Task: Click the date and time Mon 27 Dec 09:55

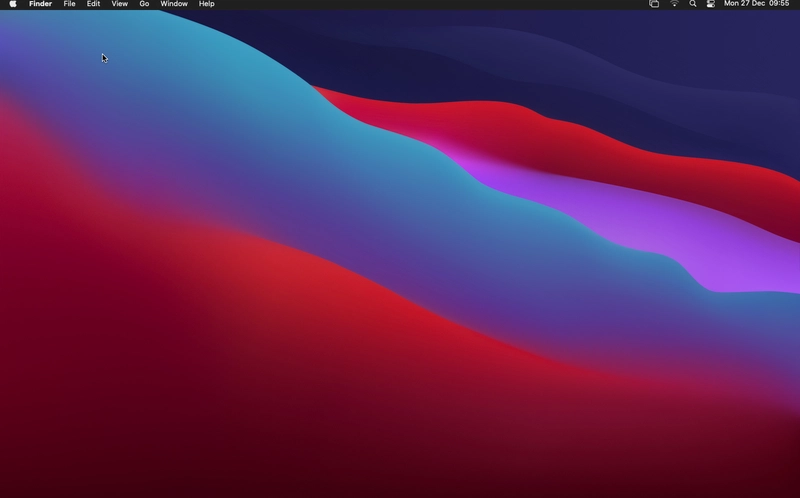Action: 756,4
